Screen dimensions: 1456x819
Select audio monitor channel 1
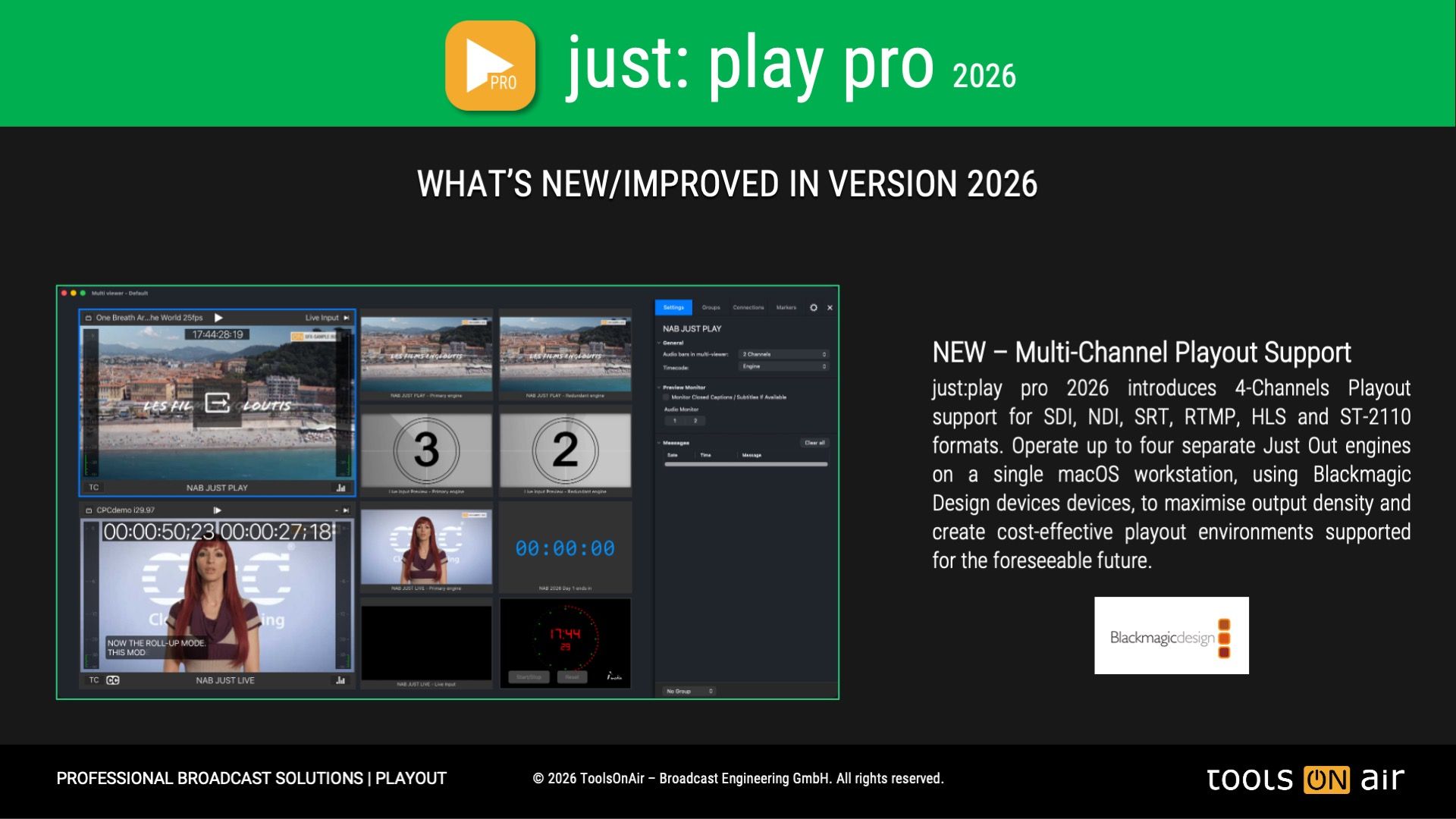(x=675, y=421)
